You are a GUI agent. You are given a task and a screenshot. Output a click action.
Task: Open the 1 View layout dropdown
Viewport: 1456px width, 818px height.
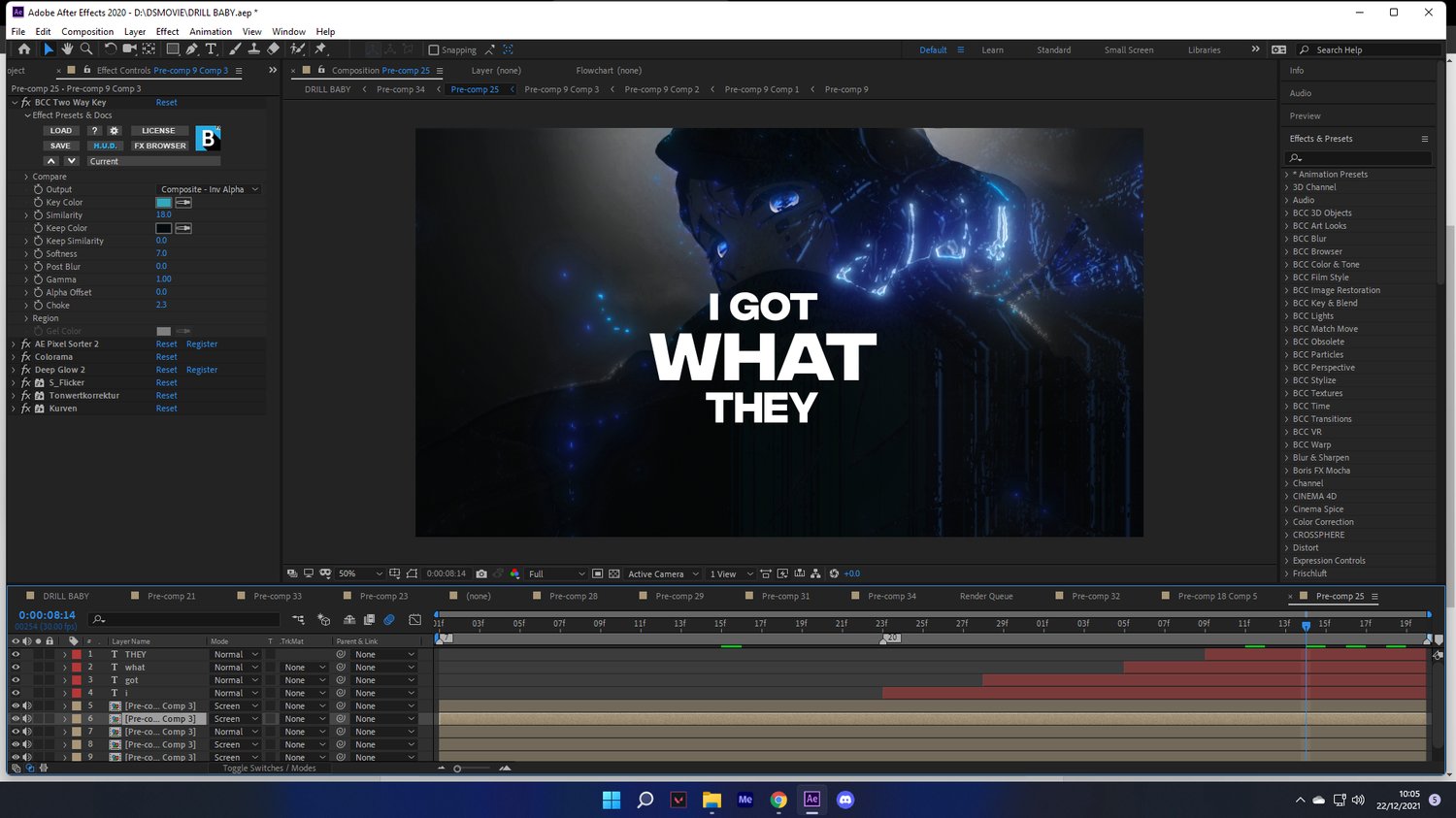click(x=731, y=573)
